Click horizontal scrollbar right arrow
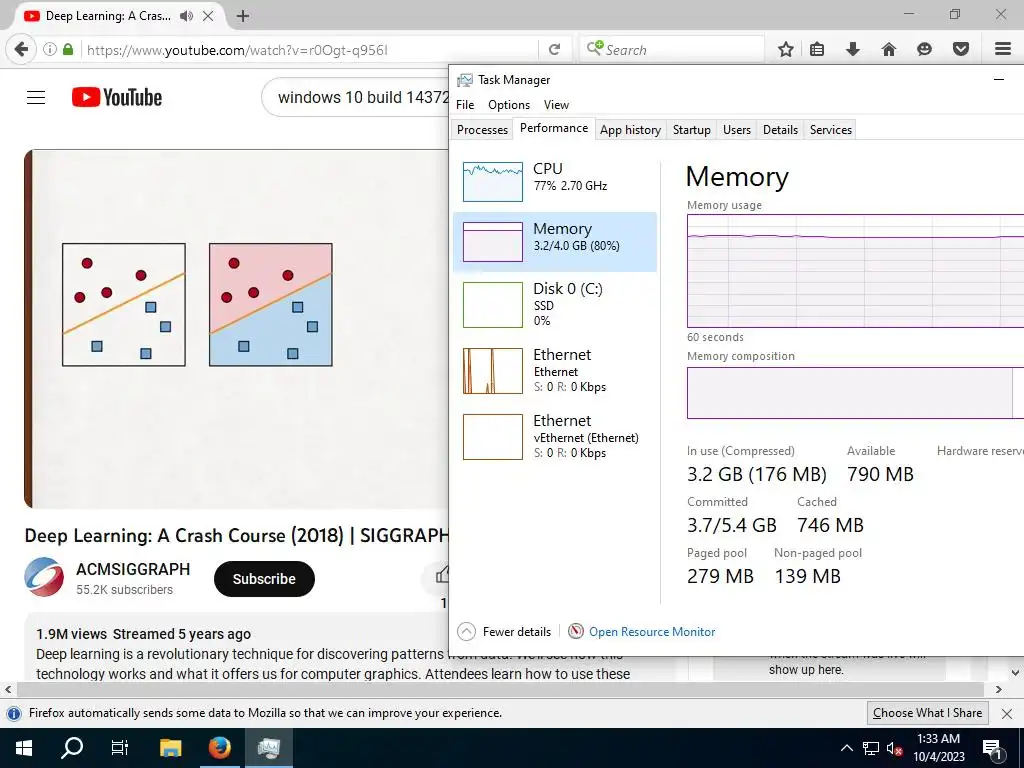Image resolution: width=1024 pixels, height=768 pixels. coord(999,690)
